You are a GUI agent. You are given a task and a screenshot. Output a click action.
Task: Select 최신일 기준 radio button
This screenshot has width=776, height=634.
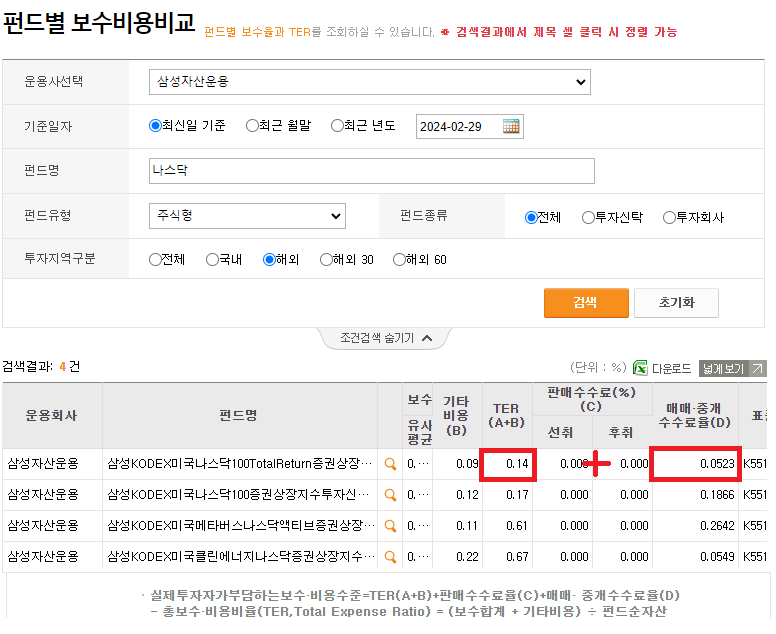tap(155, 126)
